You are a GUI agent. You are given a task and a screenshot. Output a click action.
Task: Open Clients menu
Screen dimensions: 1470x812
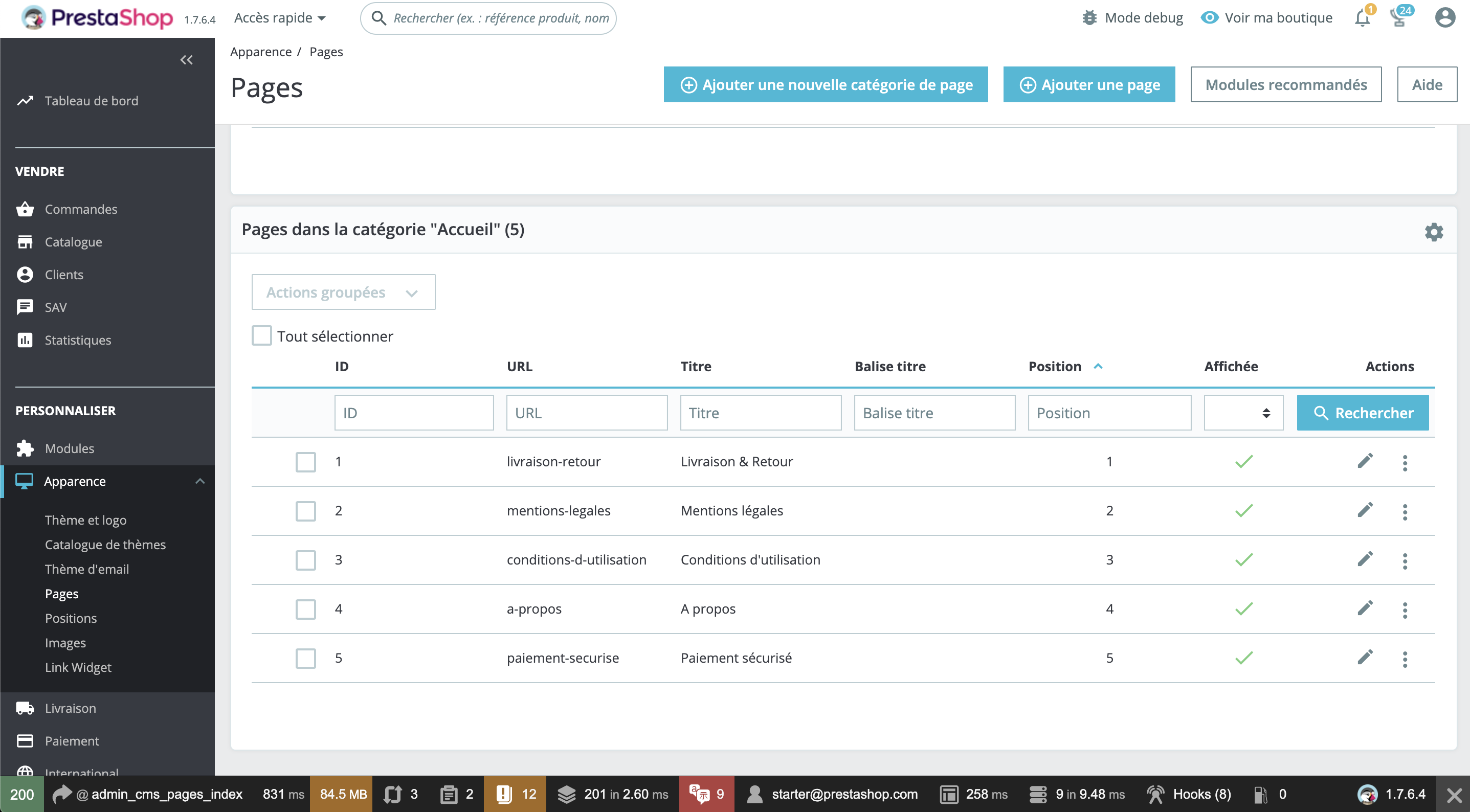click(64, 275)
